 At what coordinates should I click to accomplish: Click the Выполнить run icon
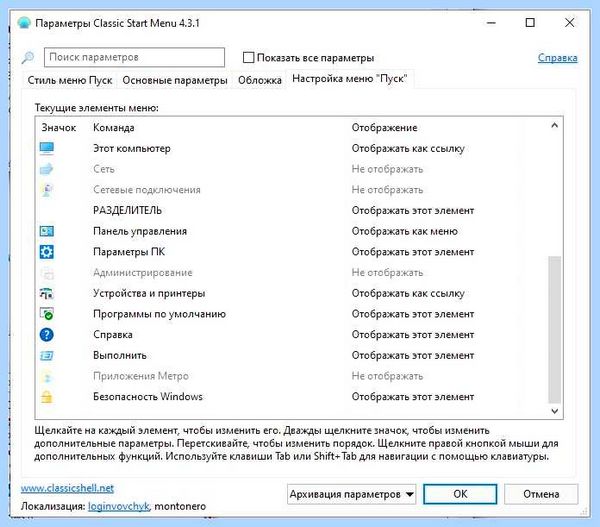click(47, 355)
